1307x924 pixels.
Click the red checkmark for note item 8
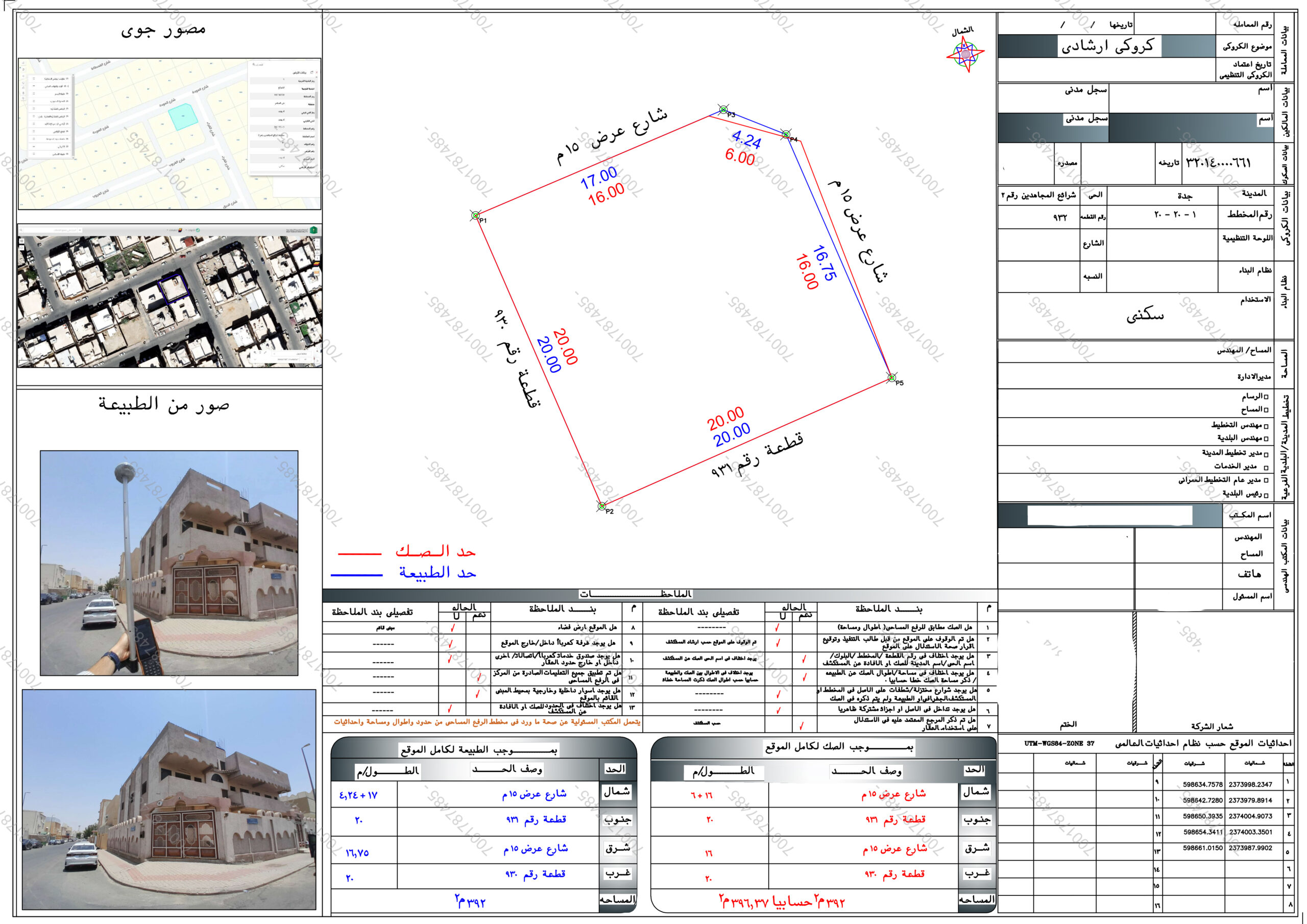pyautogui.click(x=452, y=628)
